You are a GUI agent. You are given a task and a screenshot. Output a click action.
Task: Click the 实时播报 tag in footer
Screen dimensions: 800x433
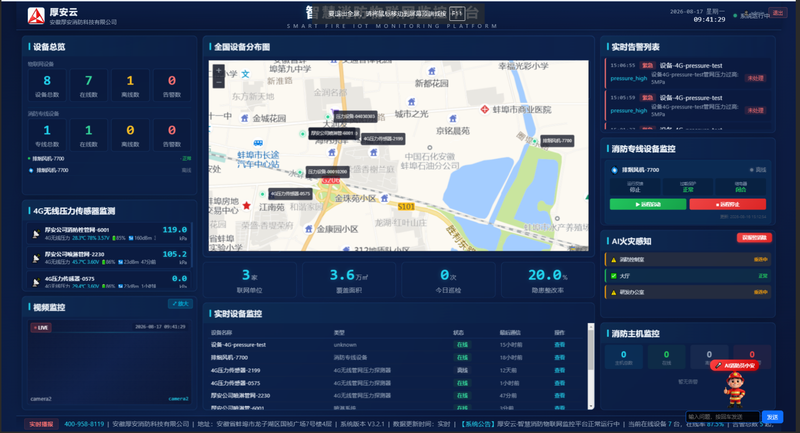(41, 424)
